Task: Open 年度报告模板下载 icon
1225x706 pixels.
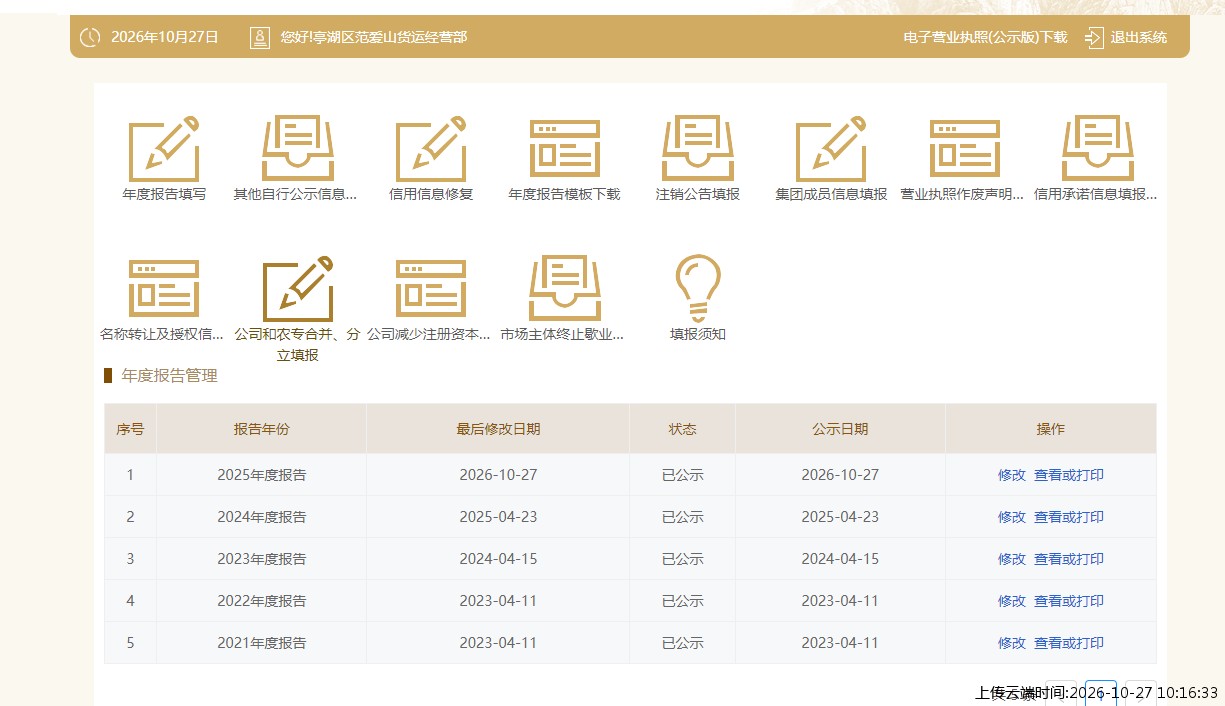Action: 564,149
